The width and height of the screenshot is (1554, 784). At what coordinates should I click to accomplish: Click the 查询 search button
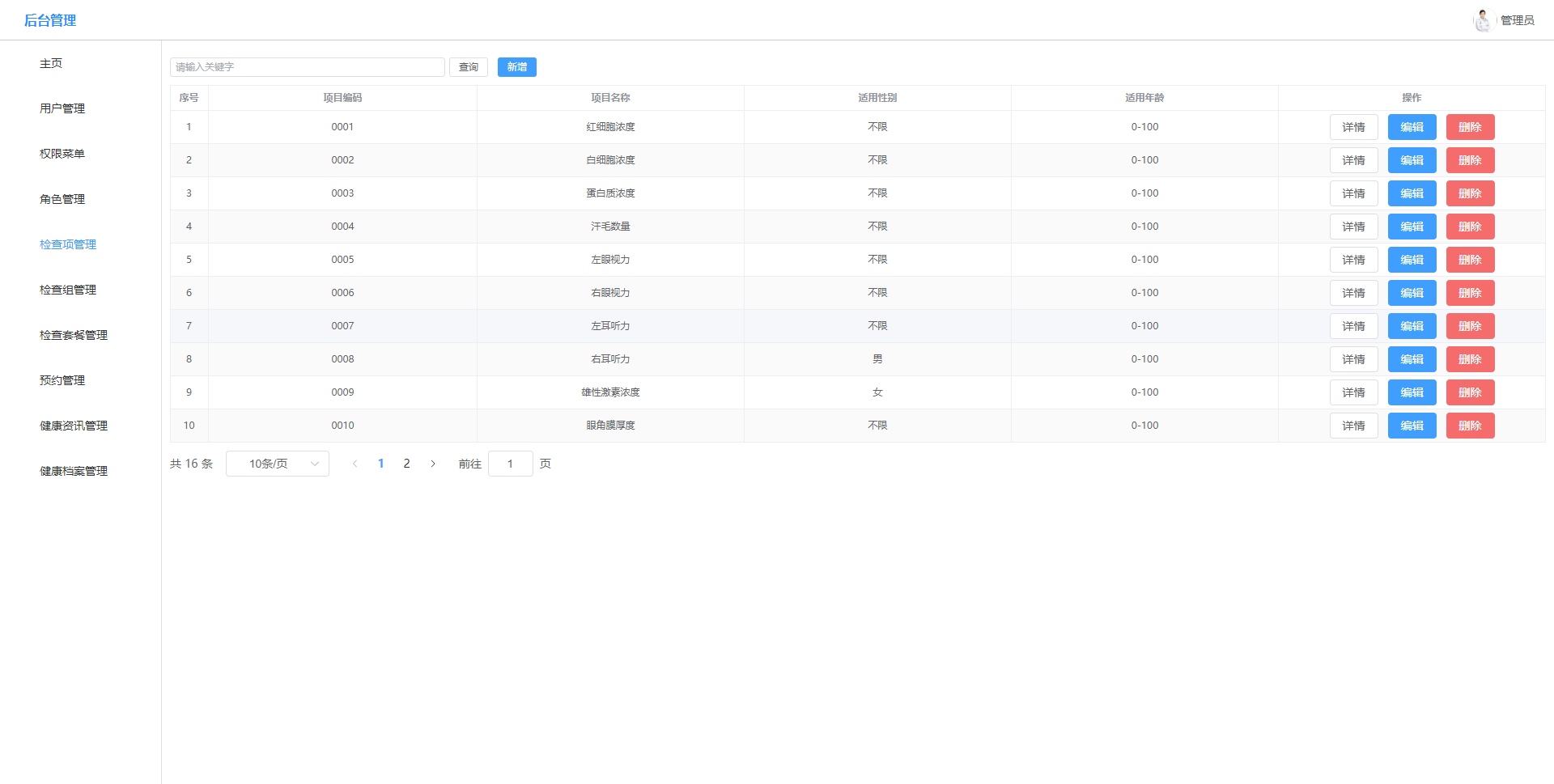(x=468, y=67)
